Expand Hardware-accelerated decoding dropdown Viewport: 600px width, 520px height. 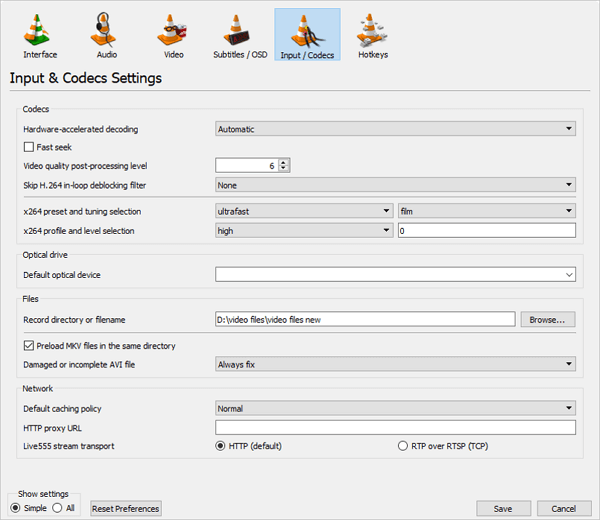tap(395, 129)
